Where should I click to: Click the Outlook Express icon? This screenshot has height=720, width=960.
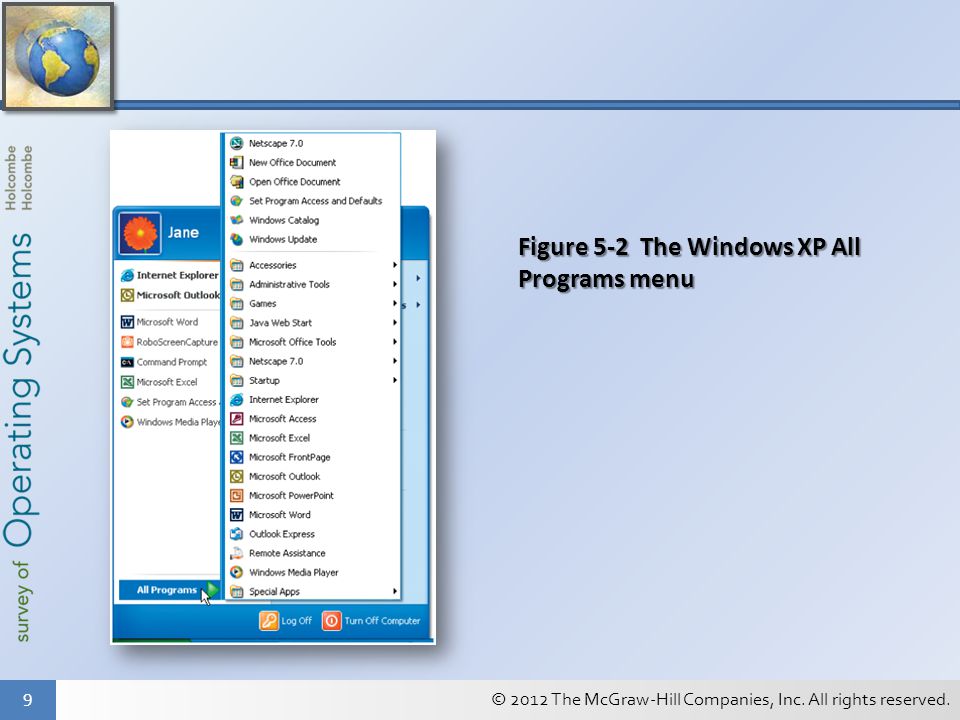[236, 534]
